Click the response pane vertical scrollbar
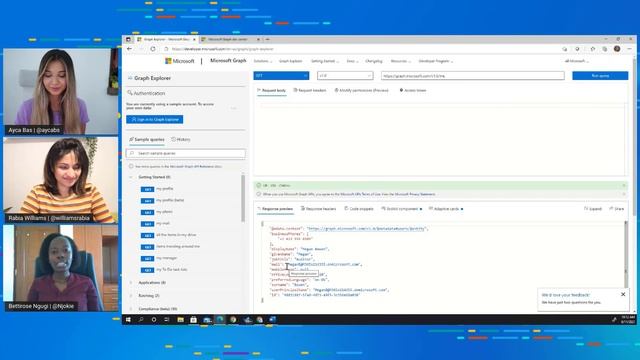The height and width of the screenshot is (360, 640). tap(626, 253)
